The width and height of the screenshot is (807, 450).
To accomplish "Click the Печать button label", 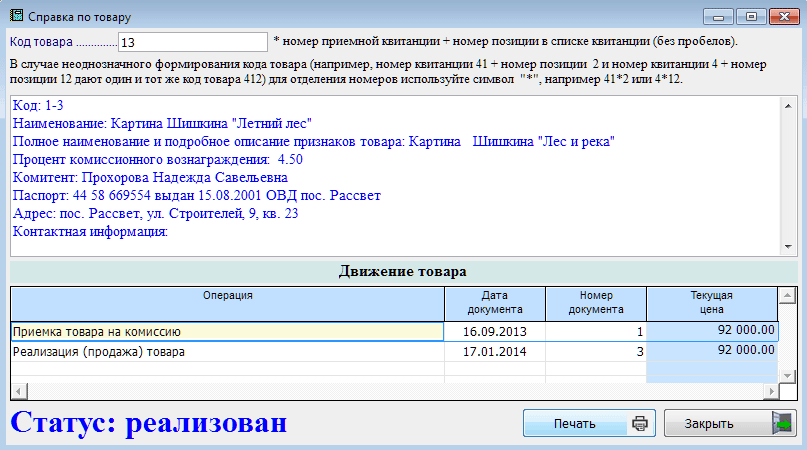I will click(x=574, y=424).
